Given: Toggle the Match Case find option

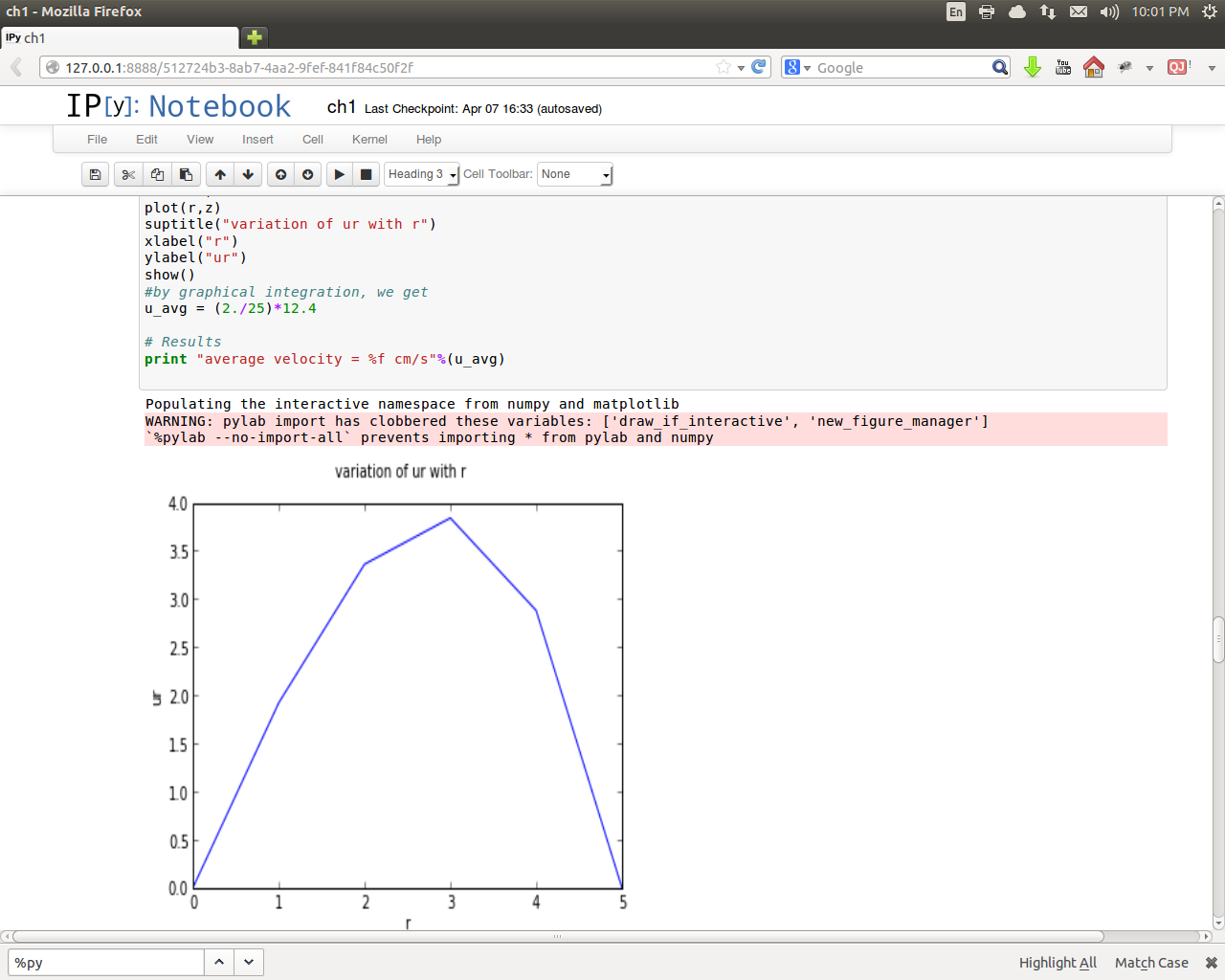Looking at the screenshot, I should pos(1151,963).
